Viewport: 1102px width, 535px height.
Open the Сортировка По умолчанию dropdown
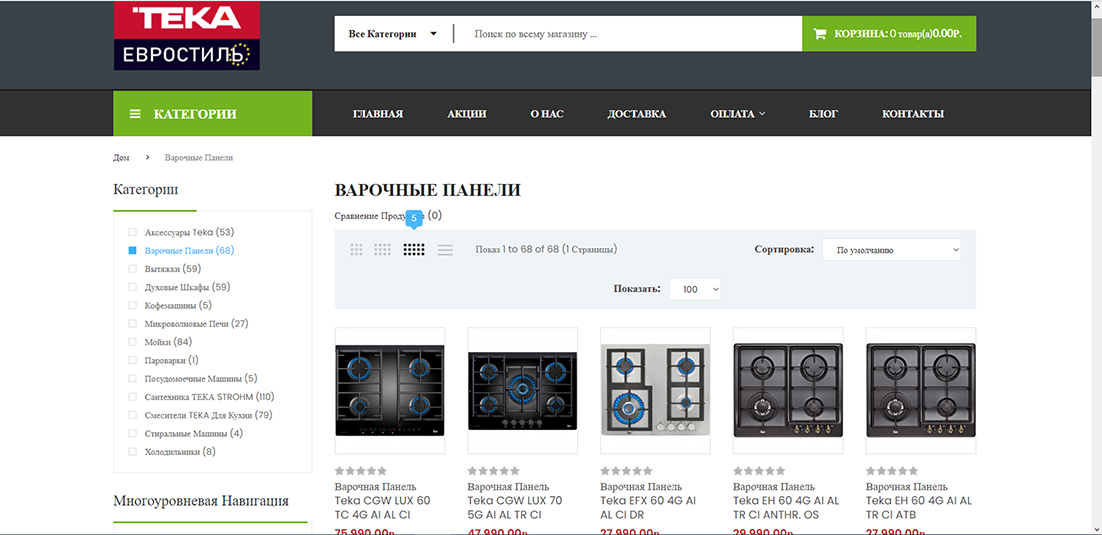coord(891,250)
